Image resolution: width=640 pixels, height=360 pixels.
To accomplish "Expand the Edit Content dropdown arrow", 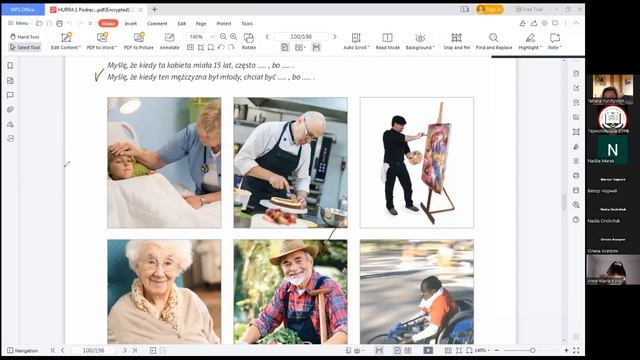I will pos(79,48).
